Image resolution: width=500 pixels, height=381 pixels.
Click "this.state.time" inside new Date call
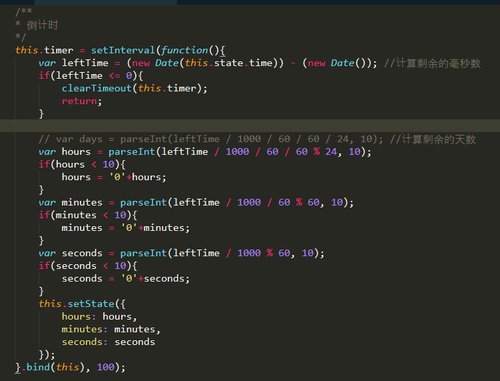(229, 63)
